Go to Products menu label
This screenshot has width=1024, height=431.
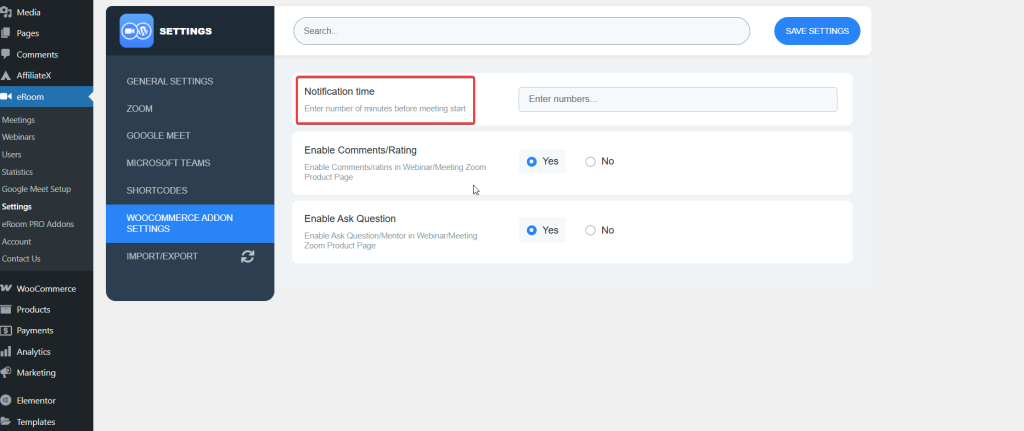[33, 310]
